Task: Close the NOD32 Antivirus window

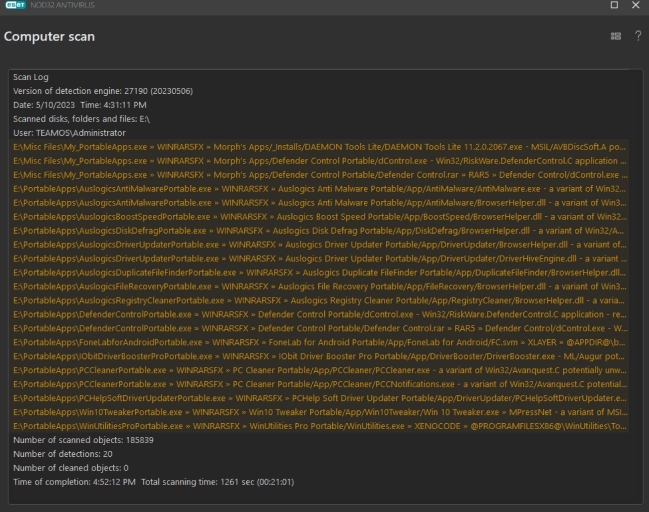Action: coord(636,5)
